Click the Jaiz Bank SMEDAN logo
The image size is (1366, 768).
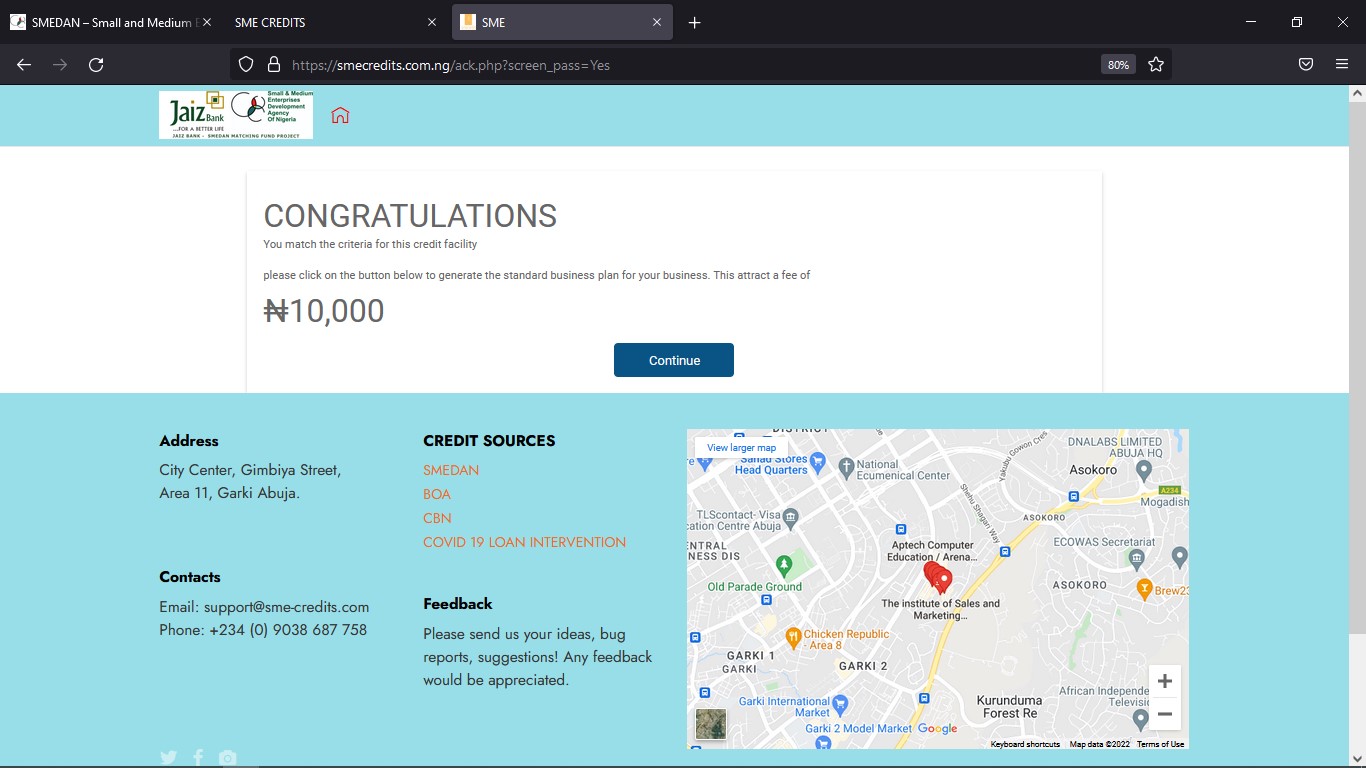click(x=236, y=115)
